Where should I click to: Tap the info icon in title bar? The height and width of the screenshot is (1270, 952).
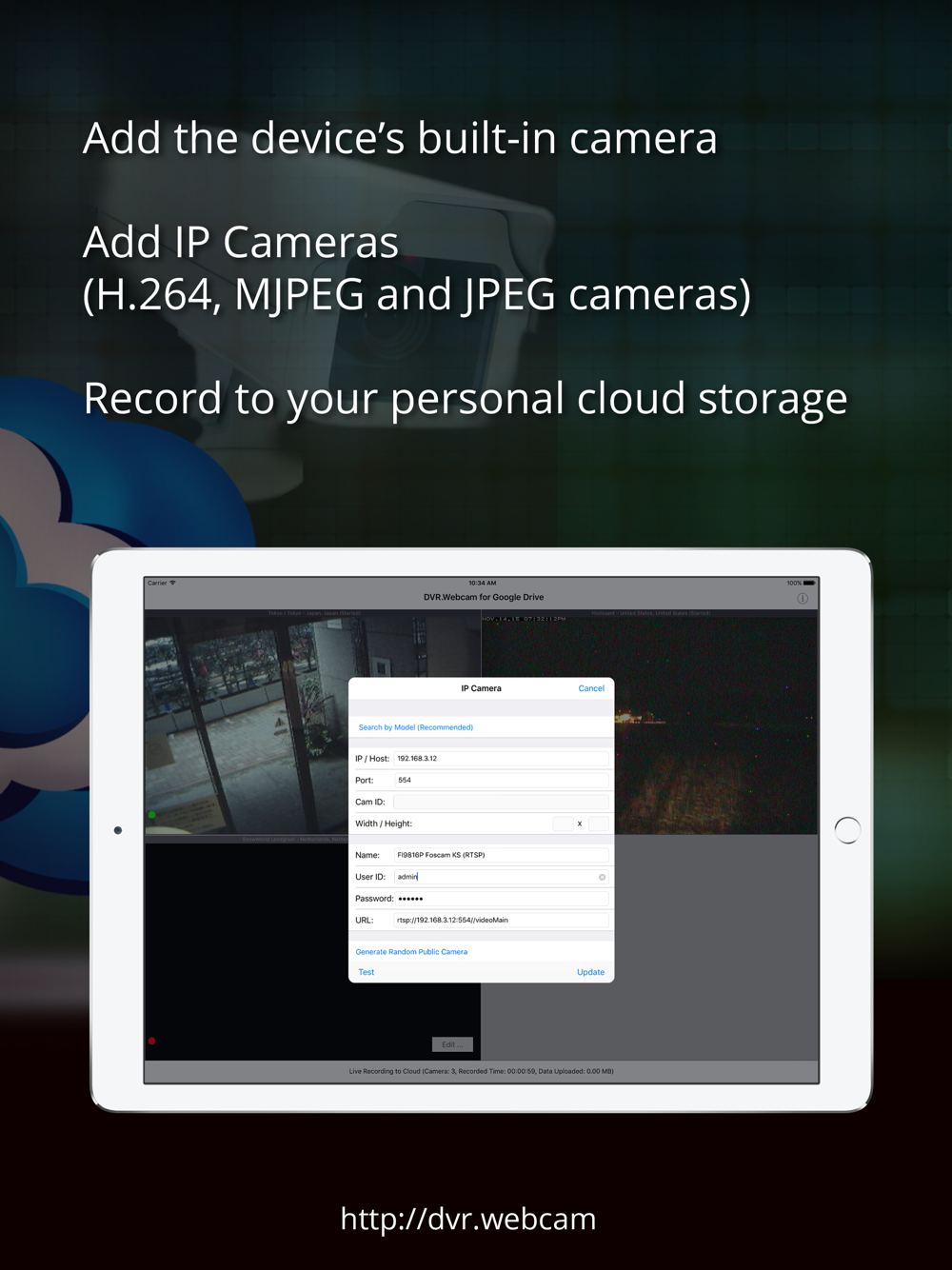(x=803, y=599)
